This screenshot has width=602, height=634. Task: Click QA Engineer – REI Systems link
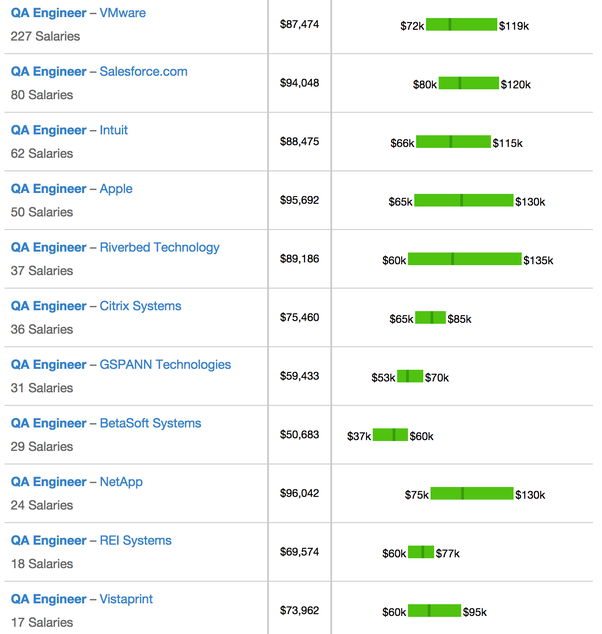[91, 541]
